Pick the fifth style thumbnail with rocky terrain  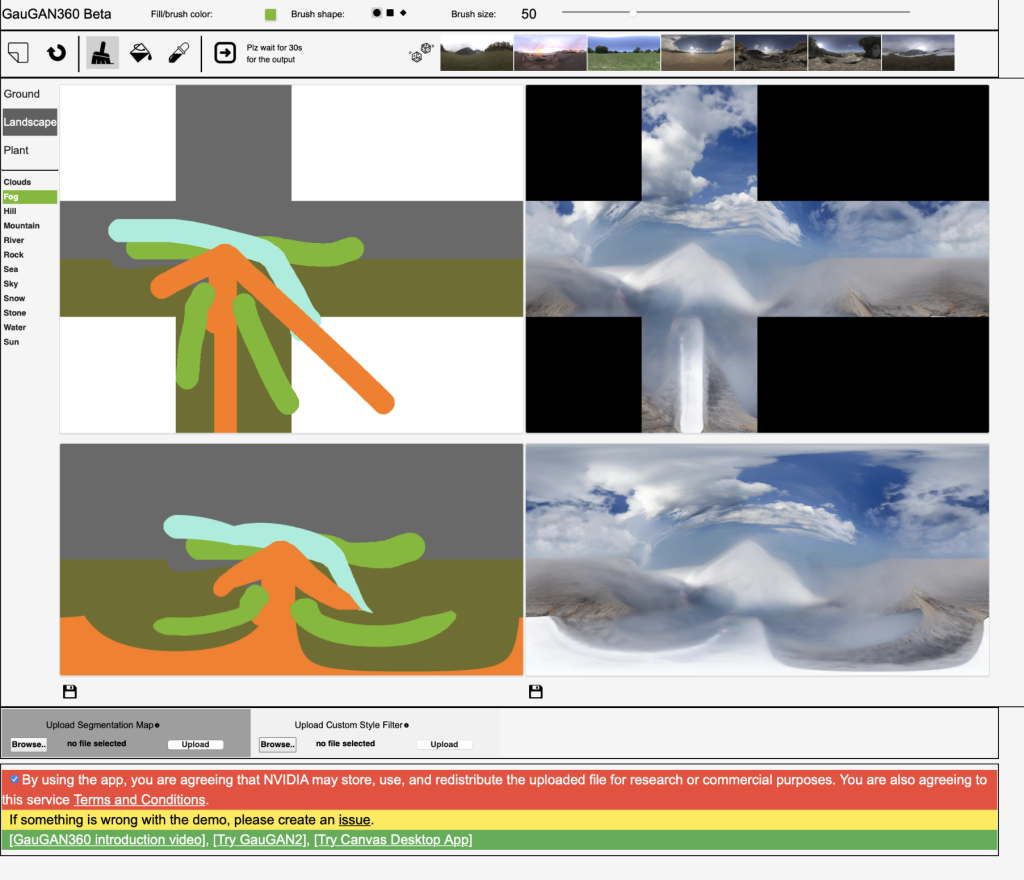pyautogui.click(x=771, y=53)
